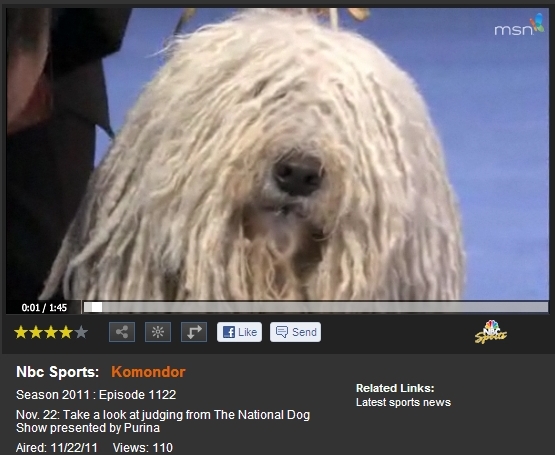Click the dim lights sun icon

coord(158,332)
